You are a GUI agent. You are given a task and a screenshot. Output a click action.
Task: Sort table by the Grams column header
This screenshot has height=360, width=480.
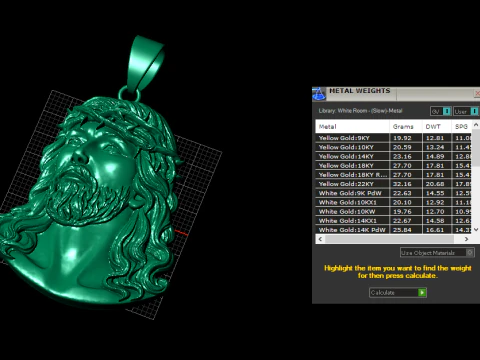click(405, 127)
